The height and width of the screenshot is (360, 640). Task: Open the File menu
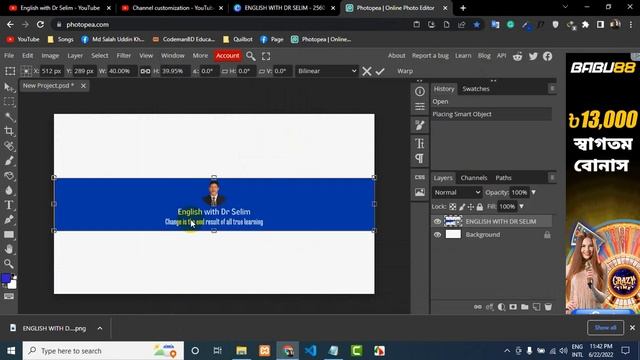[9, 56]
